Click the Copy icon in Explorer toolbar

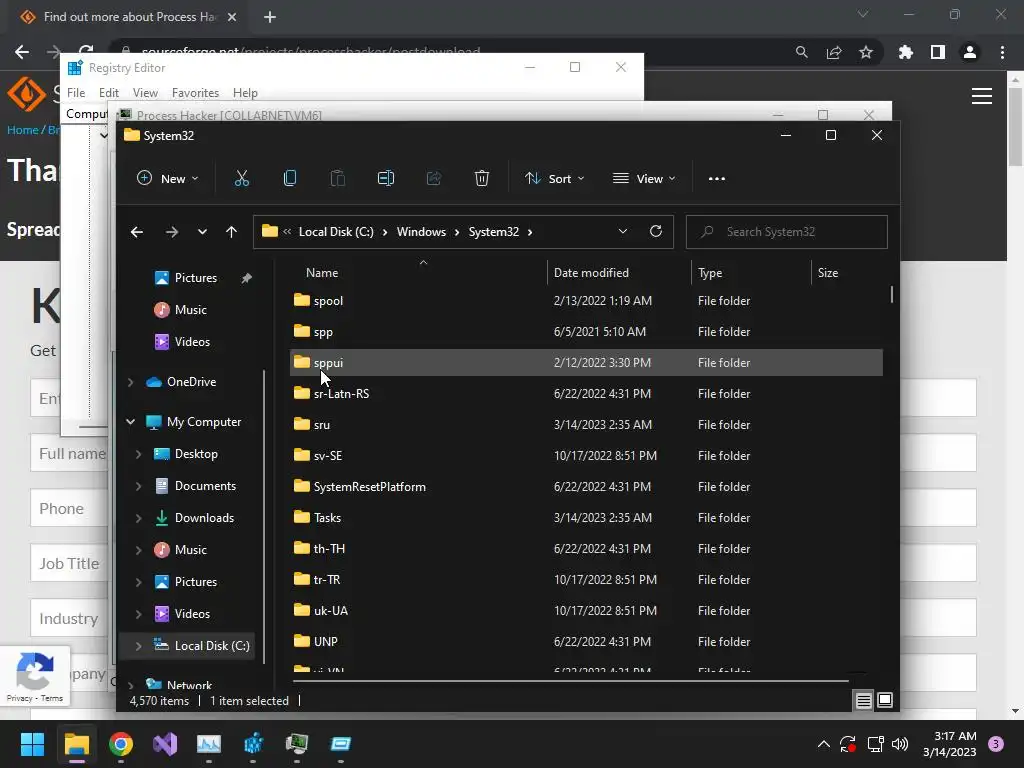290,178
